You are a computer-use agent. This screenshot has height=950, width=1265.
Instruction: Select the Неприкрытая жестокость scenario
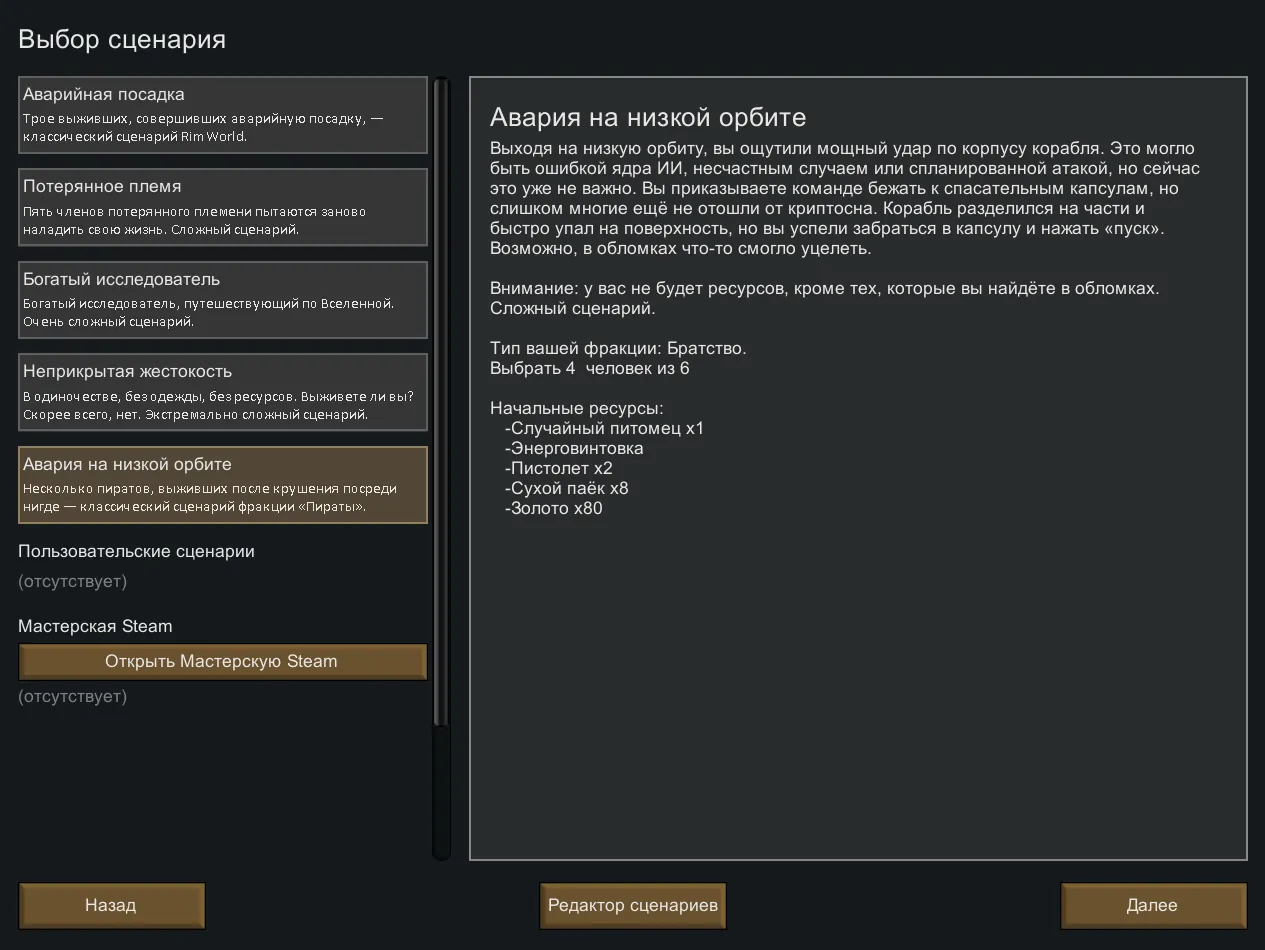coord(222,392)
